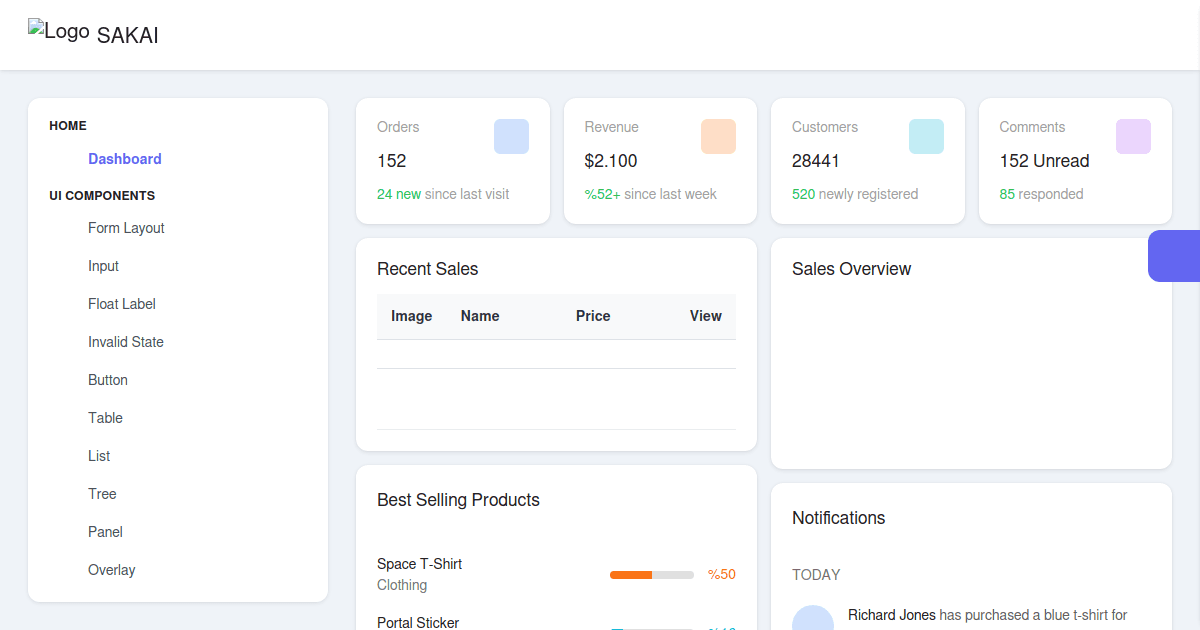
Task: Click the Space T-Shirt progress bar
Action: point(651,575)
